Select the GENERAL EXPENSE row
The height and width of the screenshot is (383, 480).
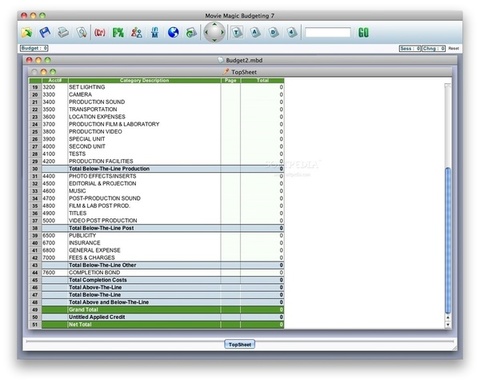[156, 250]
